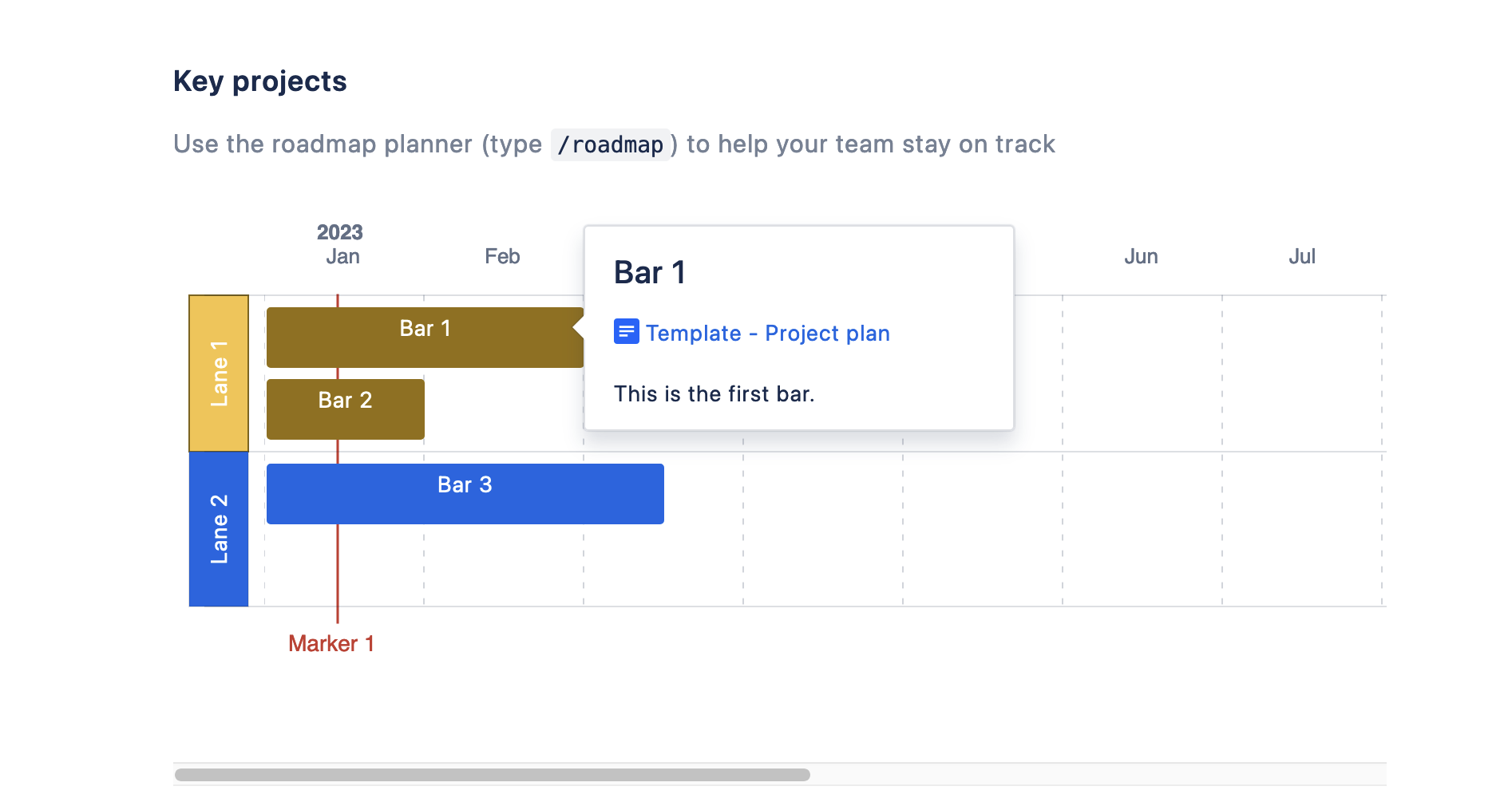This screenshot has height=806, width=1512.
Task: Click the Feb month header
Action: (501, 256)
